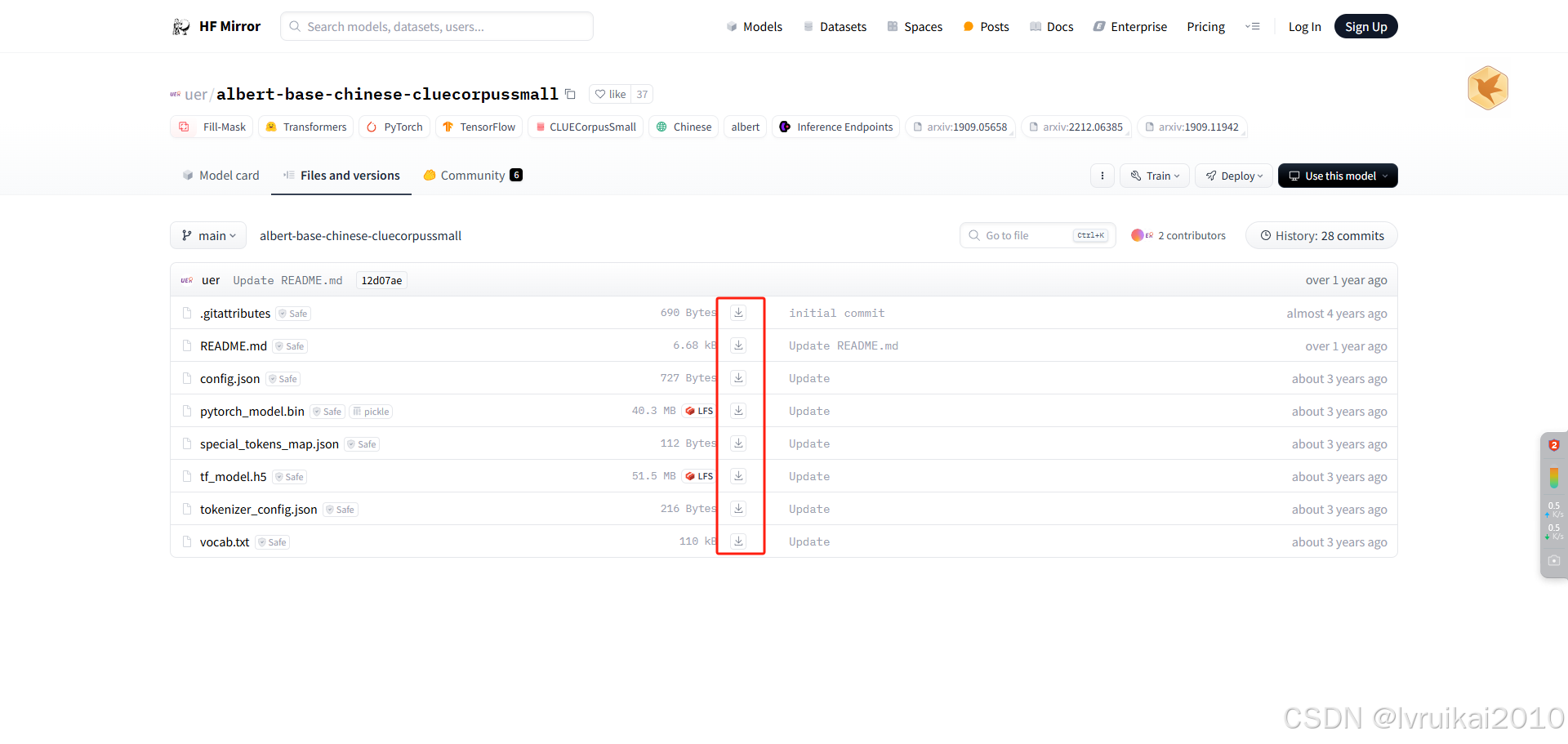Open the Chinese language tag
The height and width of the screenshot is (744, 1568).
tap(684, 127)
